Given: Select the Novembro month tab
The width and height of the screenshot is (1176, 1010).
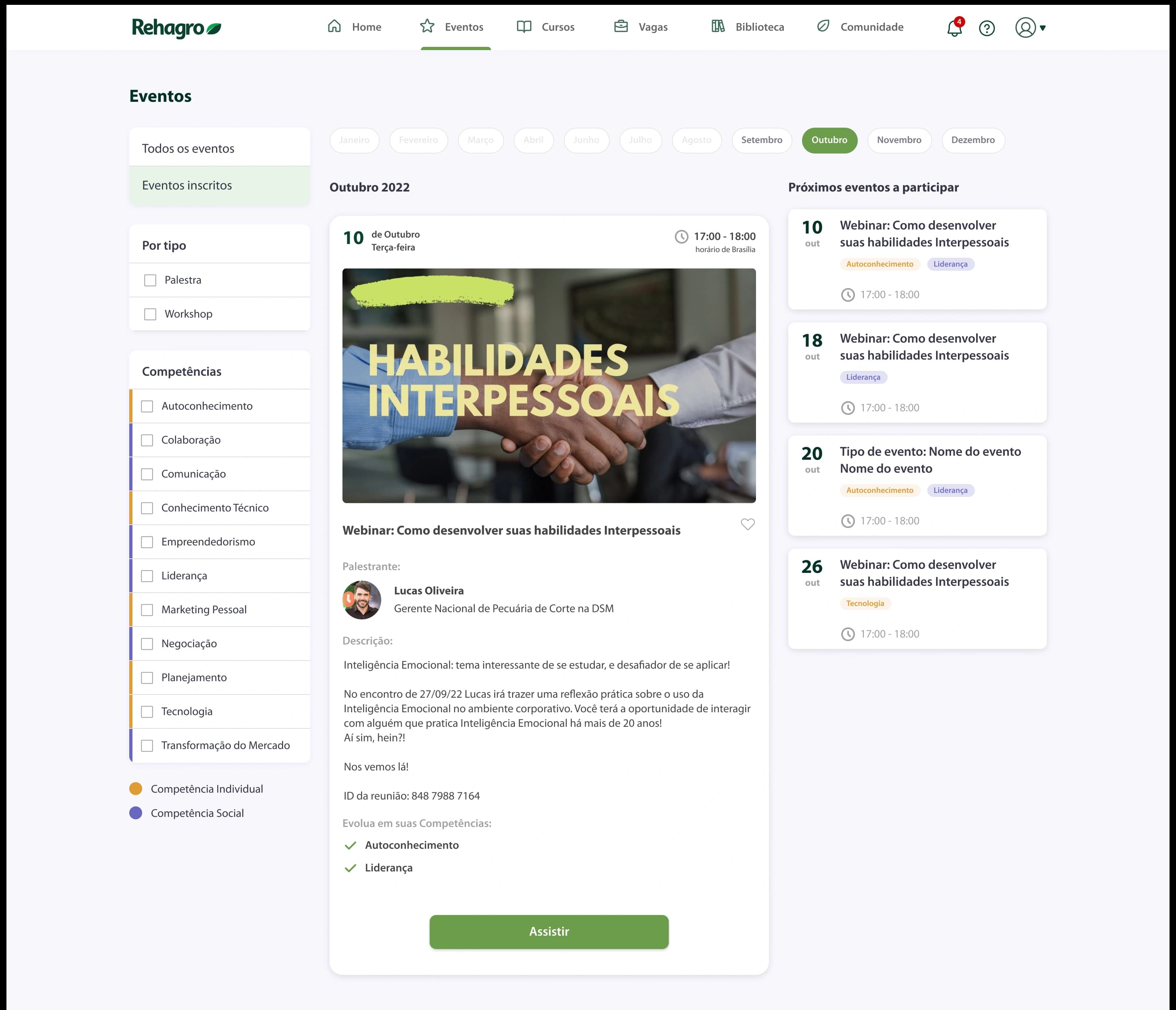Looking at the screenshot, I should tap(899, 140).
